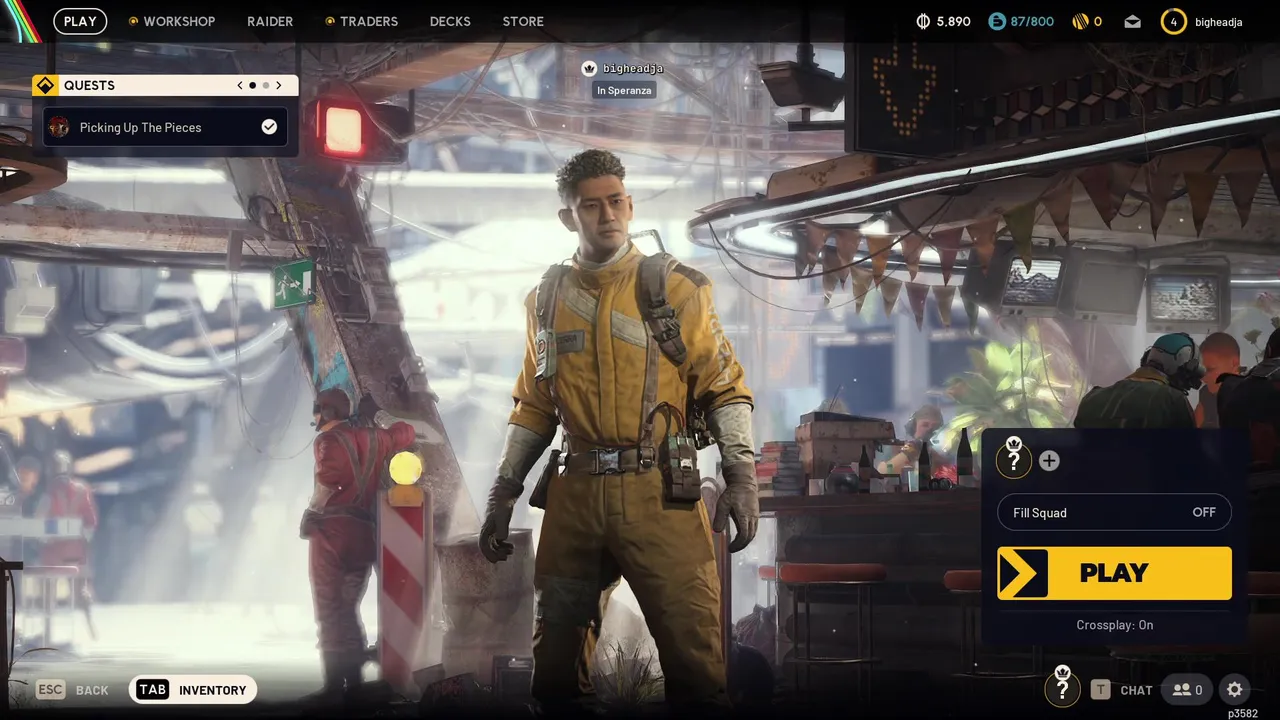Open the mail inbox icon

tap(1132, 21)
